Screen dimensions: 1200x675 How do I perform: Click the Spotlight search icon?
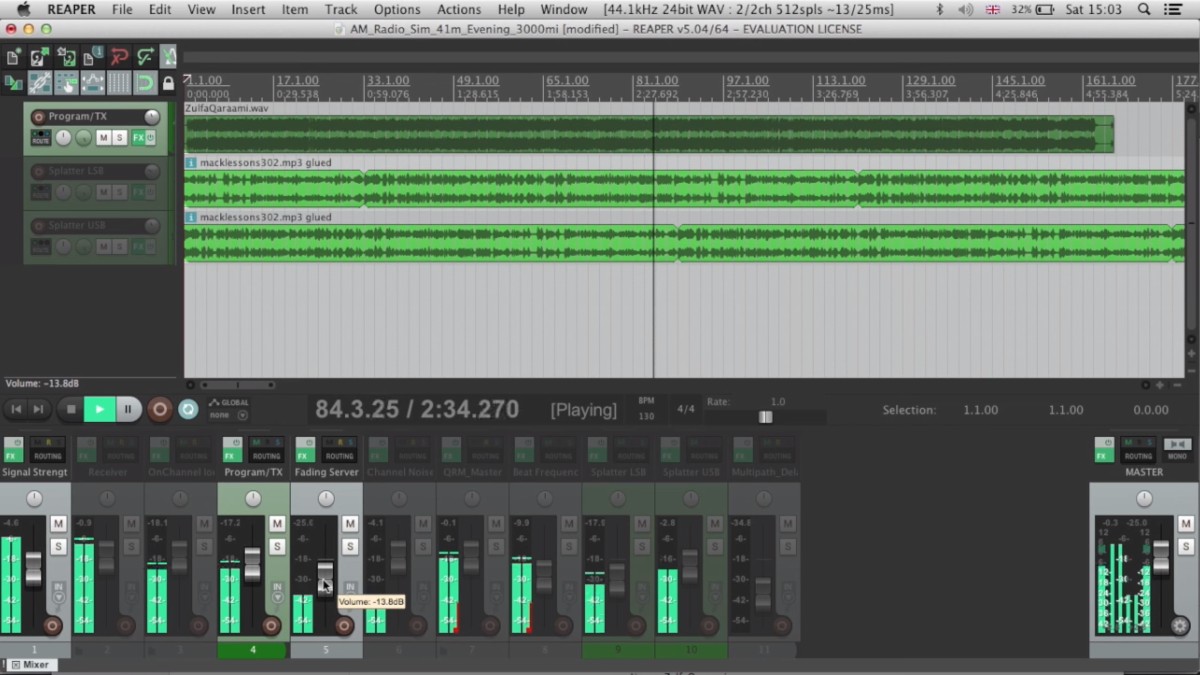1144,9
